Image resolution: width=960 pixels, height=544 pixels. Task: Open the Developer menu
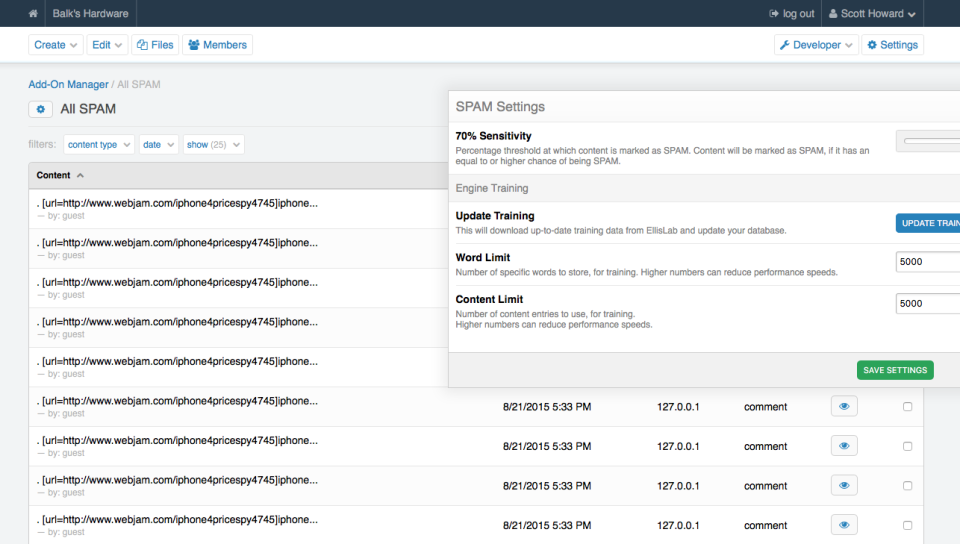816,45
